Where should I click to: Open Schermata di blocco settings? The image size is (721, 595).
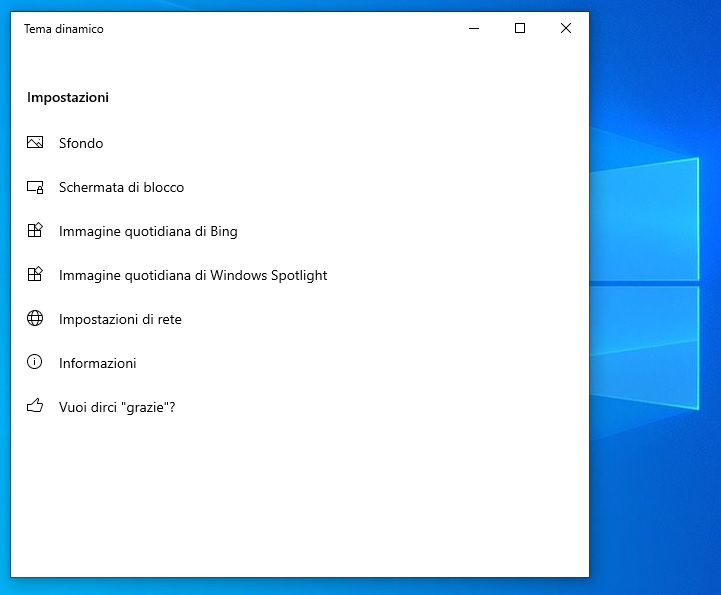tap(121, 187)
